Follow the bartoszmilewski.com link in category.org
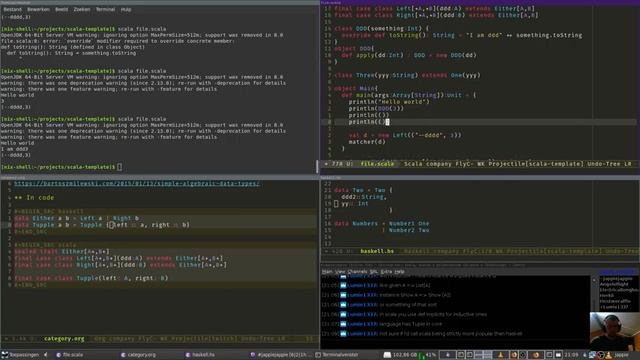This screenshot has width=640, height=360. (x=137, y=184)
